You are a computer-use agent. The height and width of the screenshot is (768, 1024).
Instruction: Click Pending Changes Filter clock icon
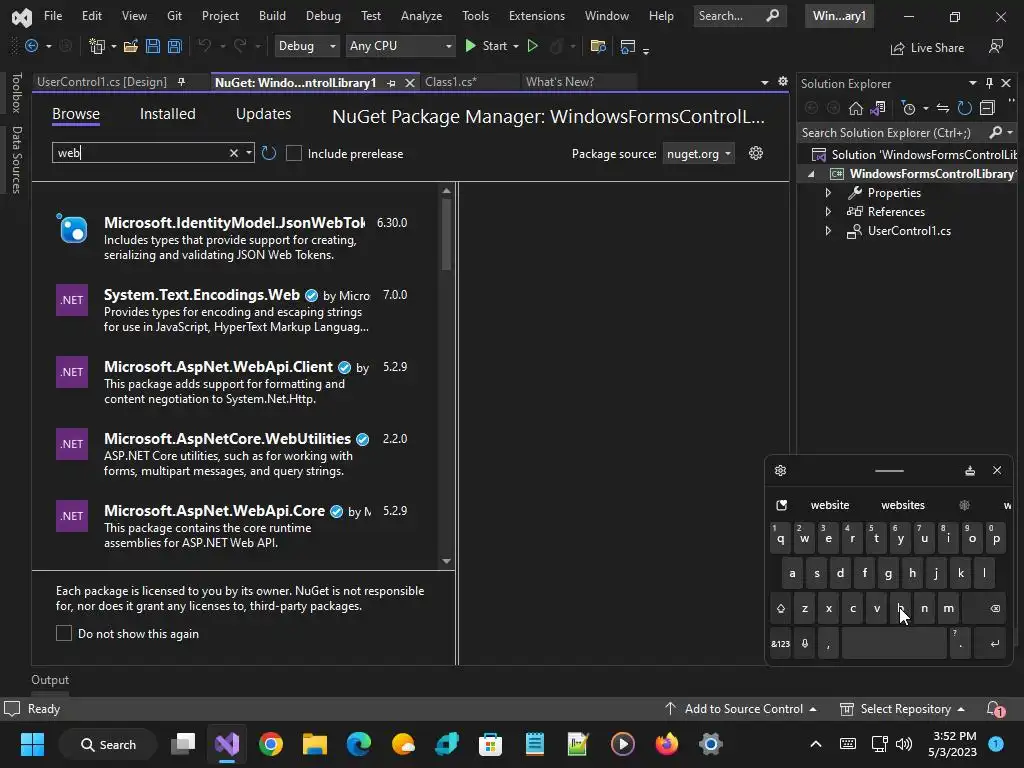908,108
